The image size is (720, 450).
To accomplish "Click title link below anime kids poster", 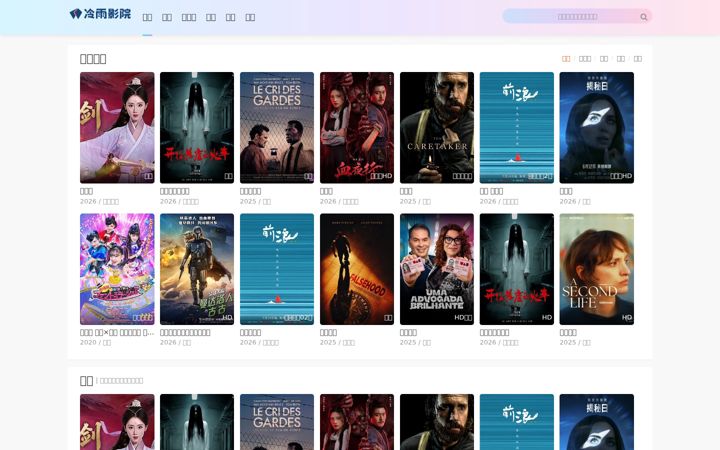I will tap(117, 332).
